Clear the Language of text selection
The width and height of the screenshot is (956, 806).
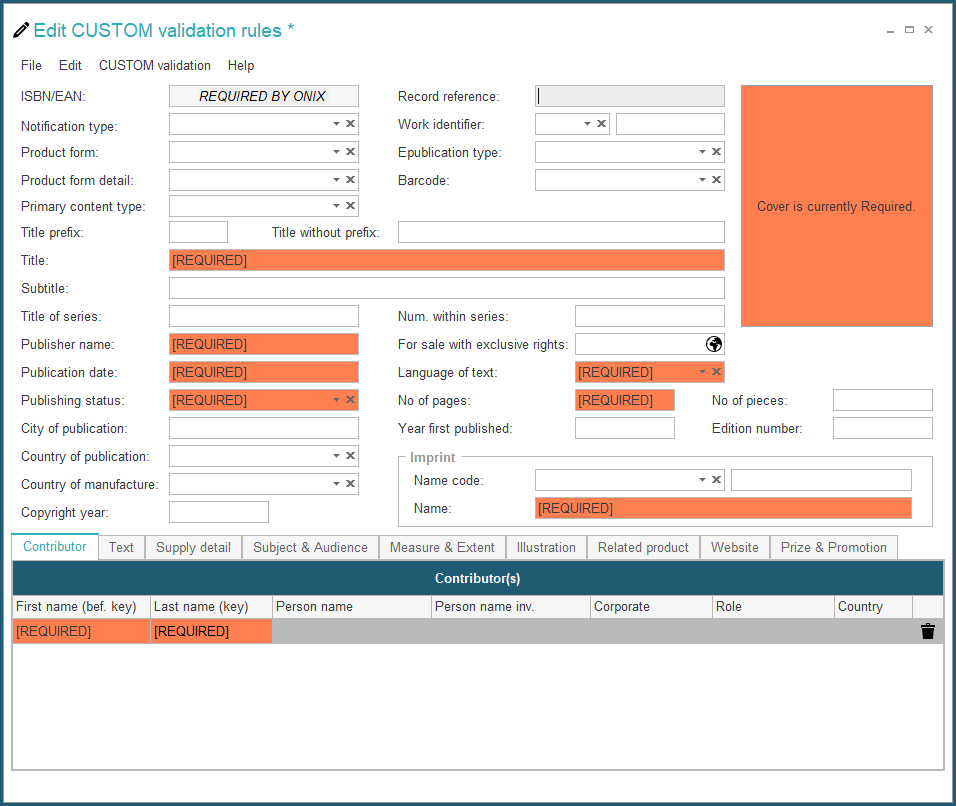(x=716, y=372)
